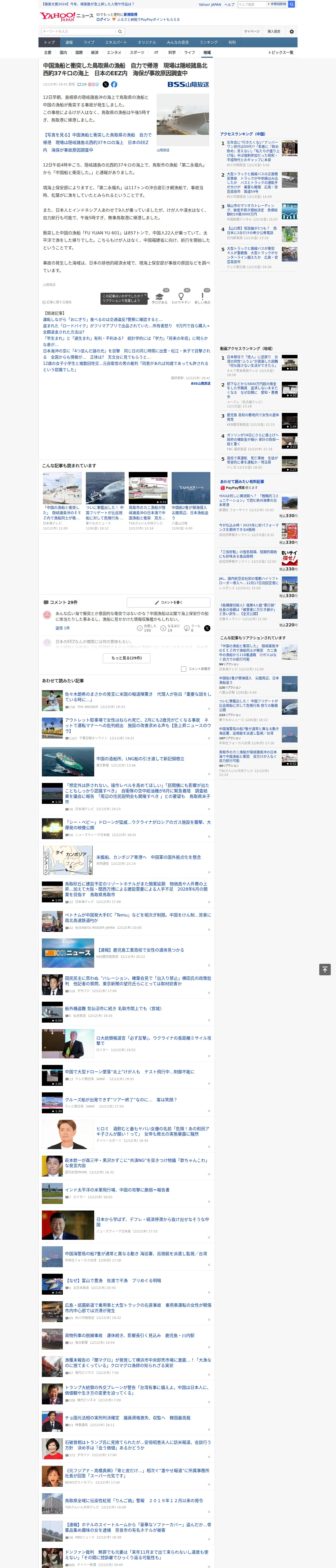336x1568 pixels.
Task: Click the うーん reaction on first comment
Action: click(x=187, y=628)
